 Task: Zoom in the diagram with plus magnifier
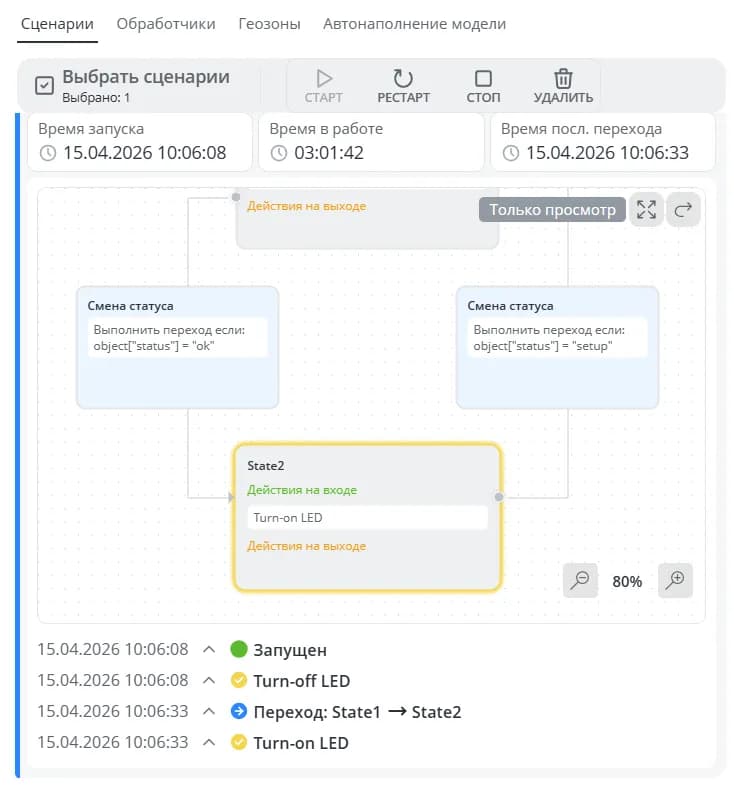(675, 580)
